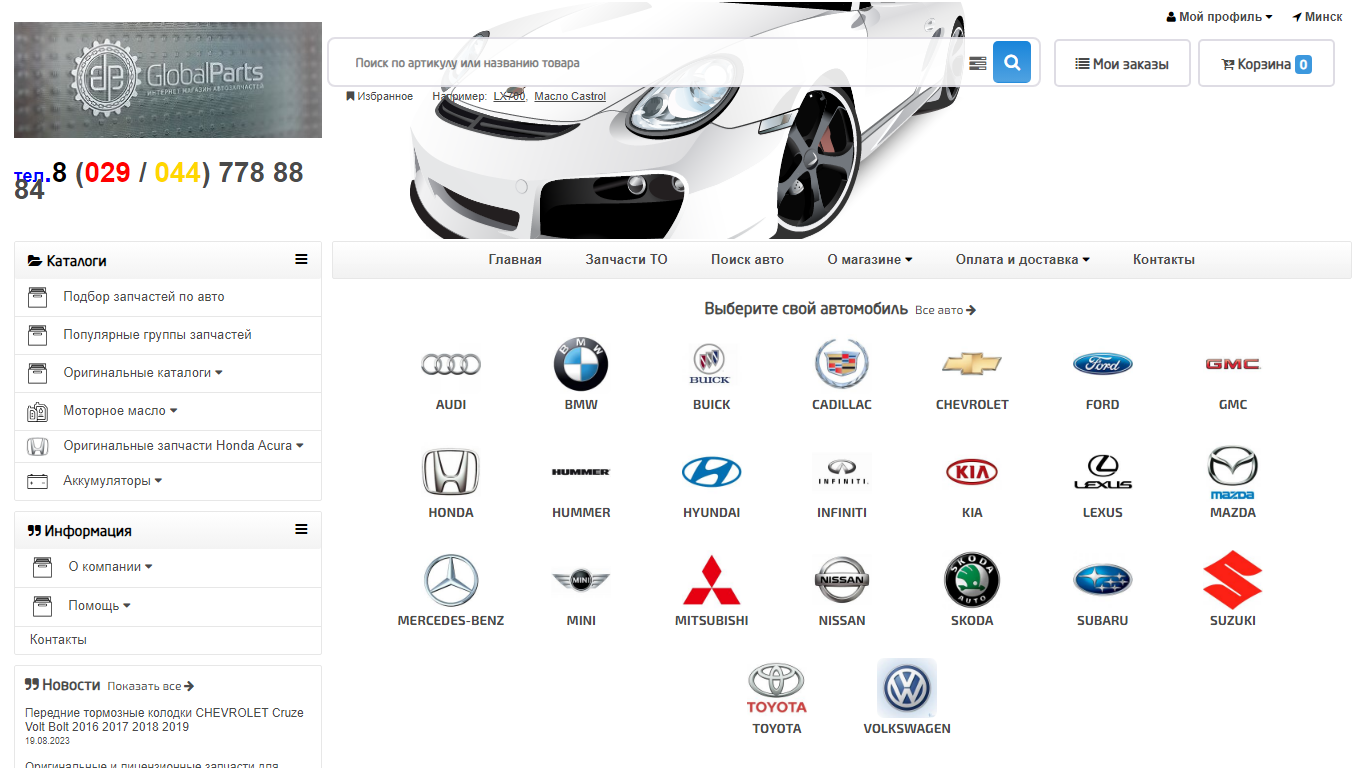
Task: Expand the Помощь submenu
Action: [x=99, y=606]
